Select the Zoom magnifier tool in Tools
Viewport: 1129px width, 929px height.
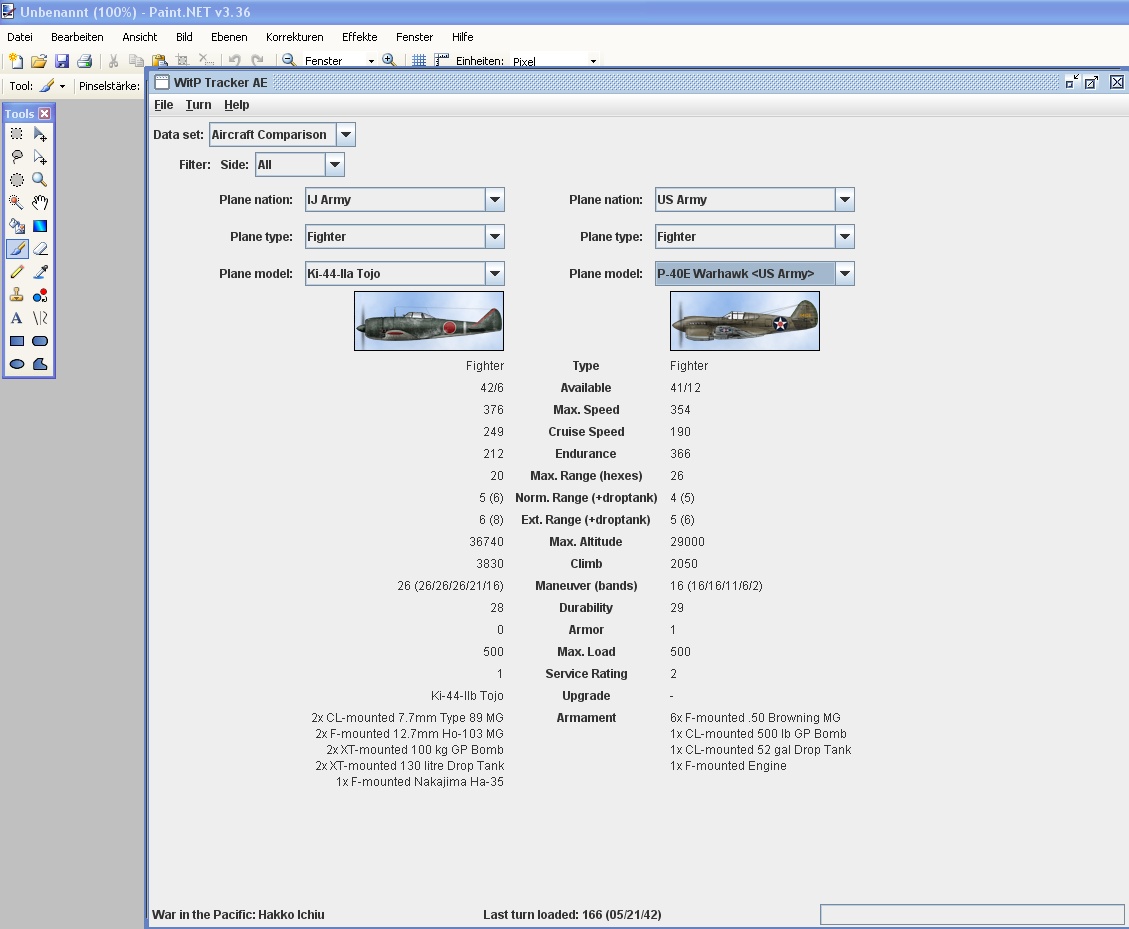[x=40, y=180]
